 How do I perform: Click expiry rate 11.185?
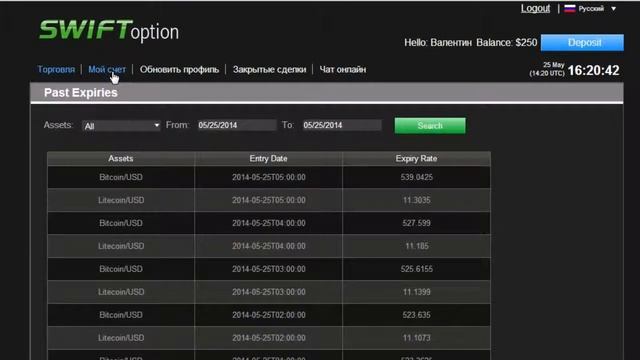pos(416,246)
